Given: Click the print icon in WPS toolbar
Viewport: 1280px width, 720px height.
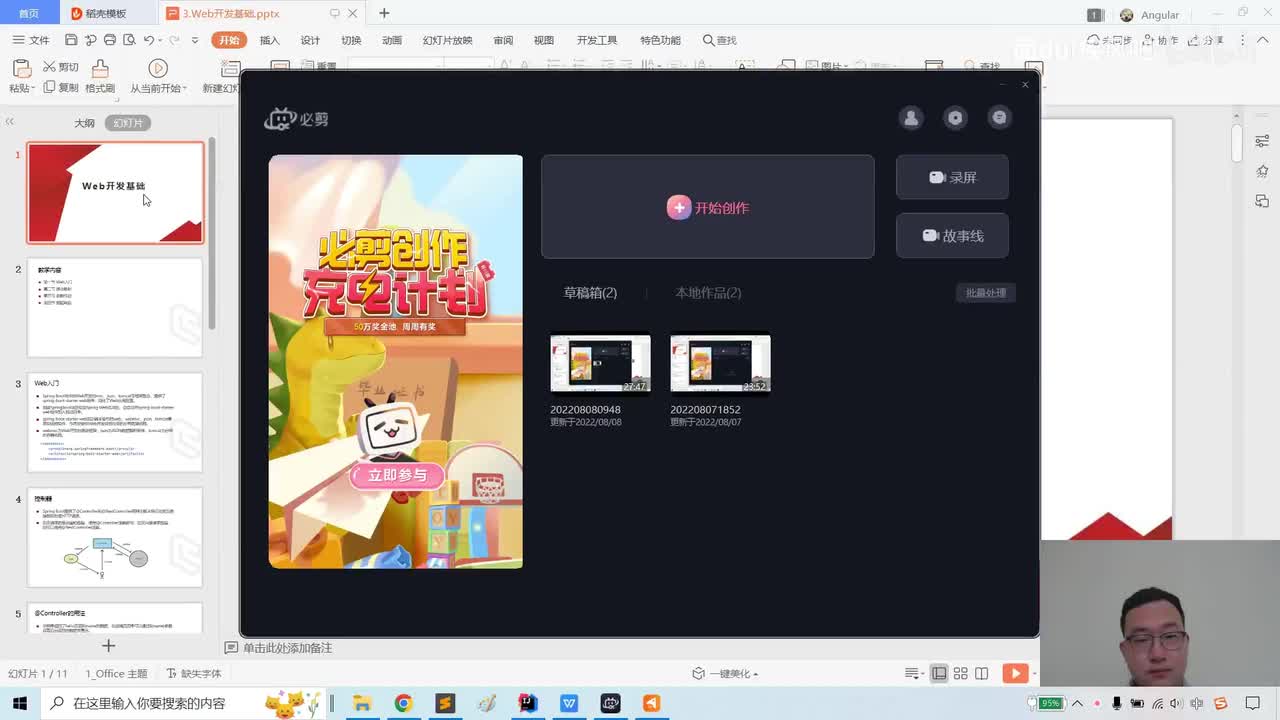Looking at the screenshot, I should [x=110, y=40].
